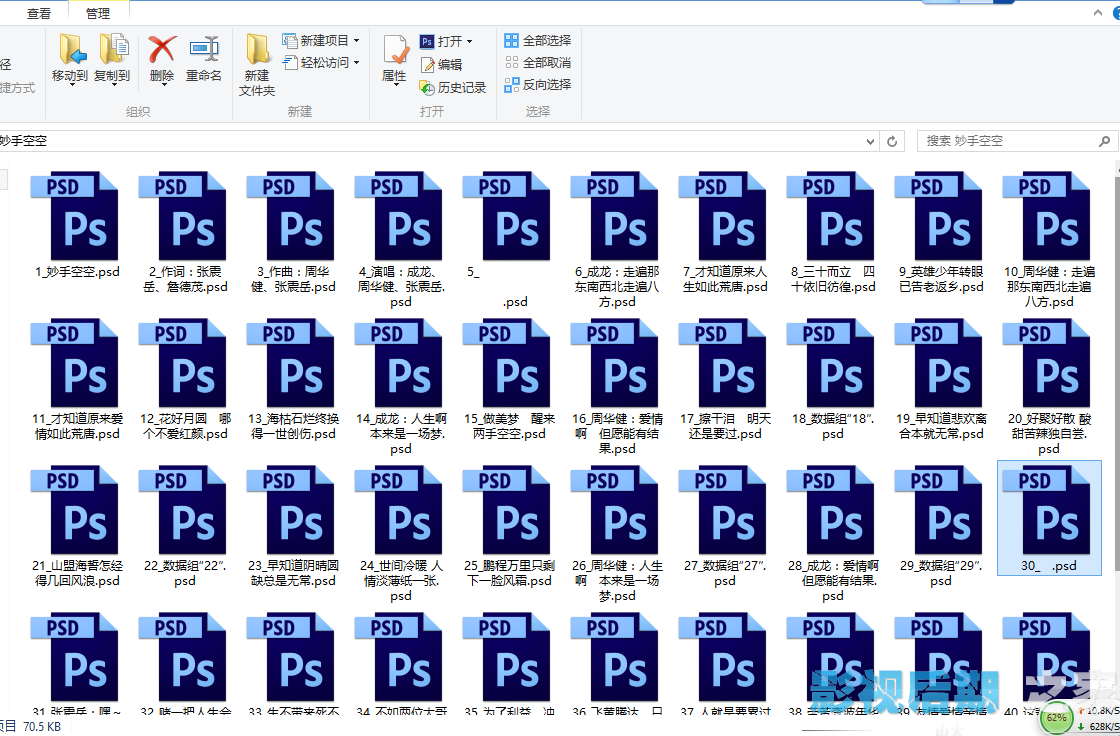The height and width of the screenshot is (736, 1120).
Task: Click Select all (全部选择)
Action: [538, 40]
